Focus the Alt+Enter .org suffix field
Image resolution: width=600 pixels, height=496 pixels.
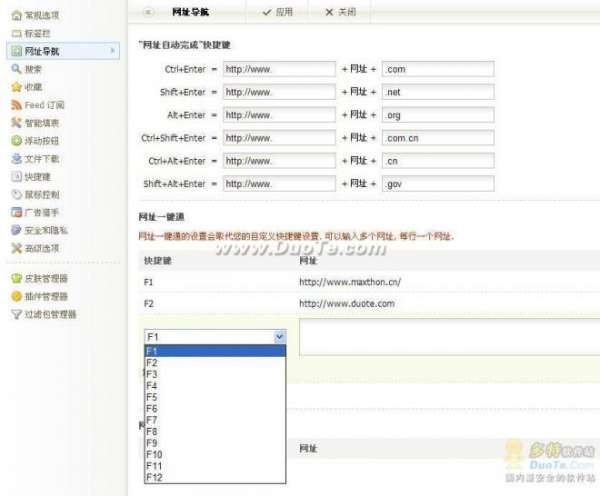tap(438, 115)
